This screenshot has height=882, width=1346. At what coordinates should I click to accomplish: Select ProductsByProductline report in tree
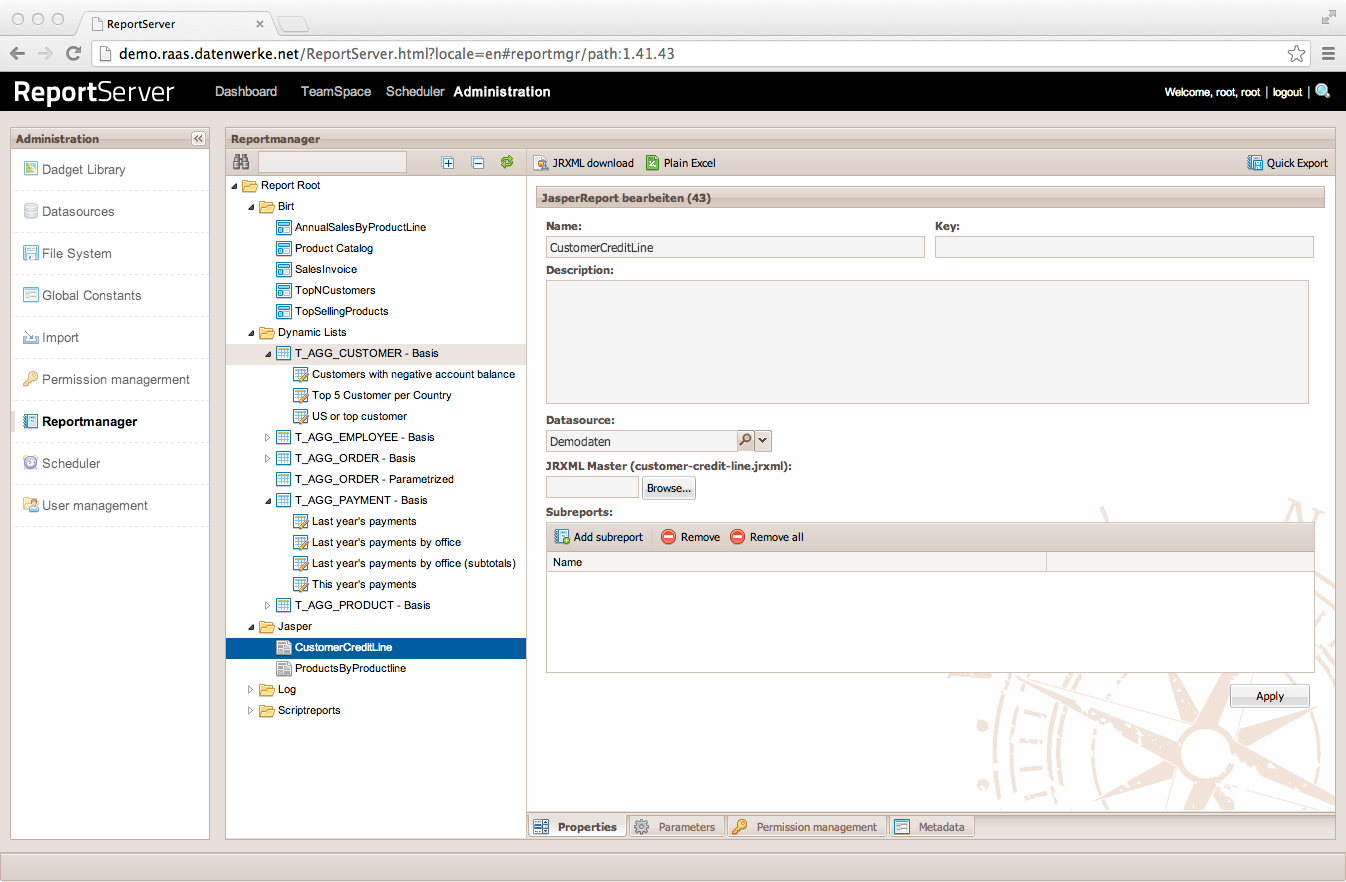[350, 668]
